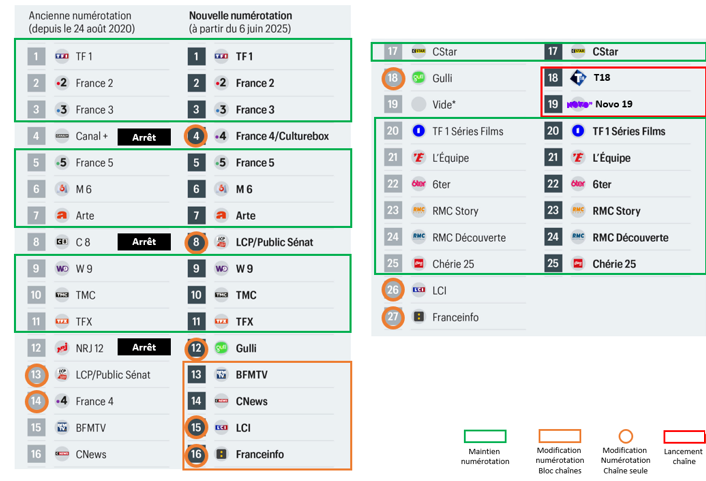Click the Arrêt label next to NRJ 12
Viewport: 706px width, 481px height.
(x=144, y=347)
